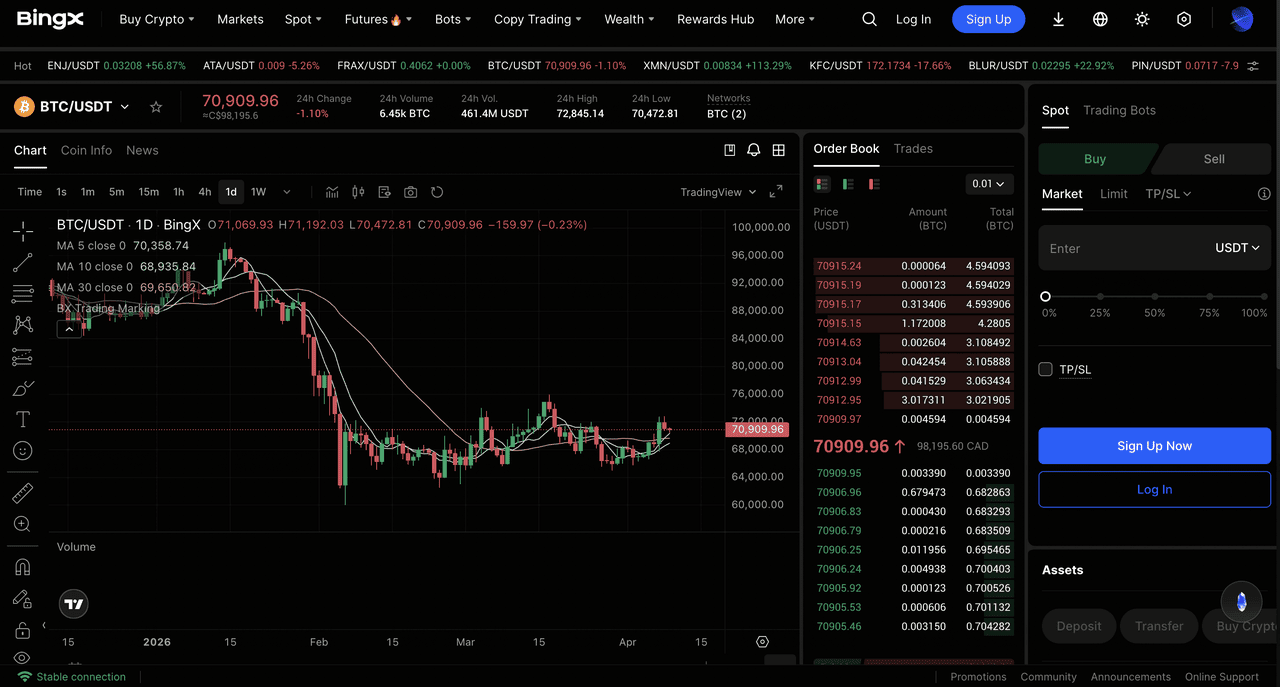The height and width of the screenshot is (687, 1280).
Task: Click the 50% mark on amount slider
Action: (1154, 297)
